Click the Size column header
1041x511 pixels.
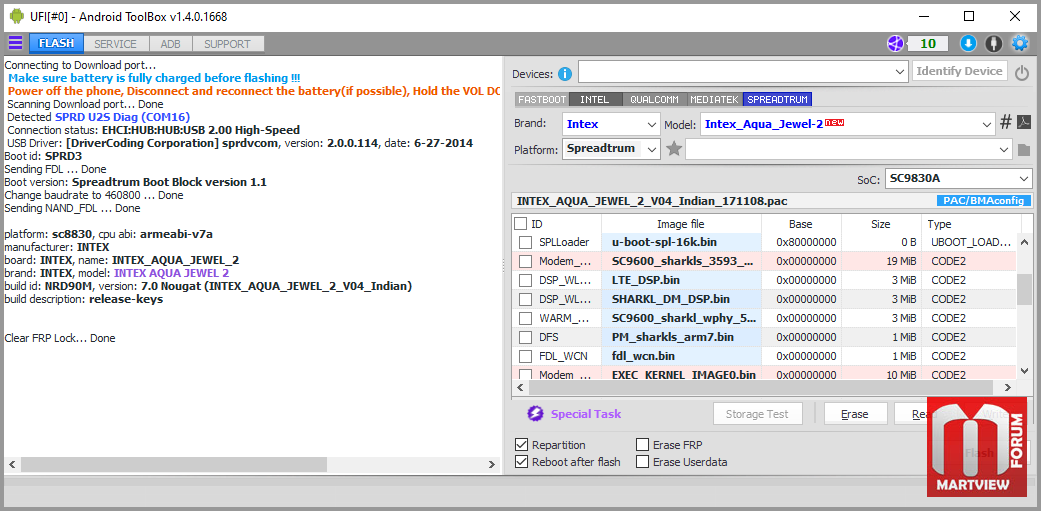pos(881,224)
